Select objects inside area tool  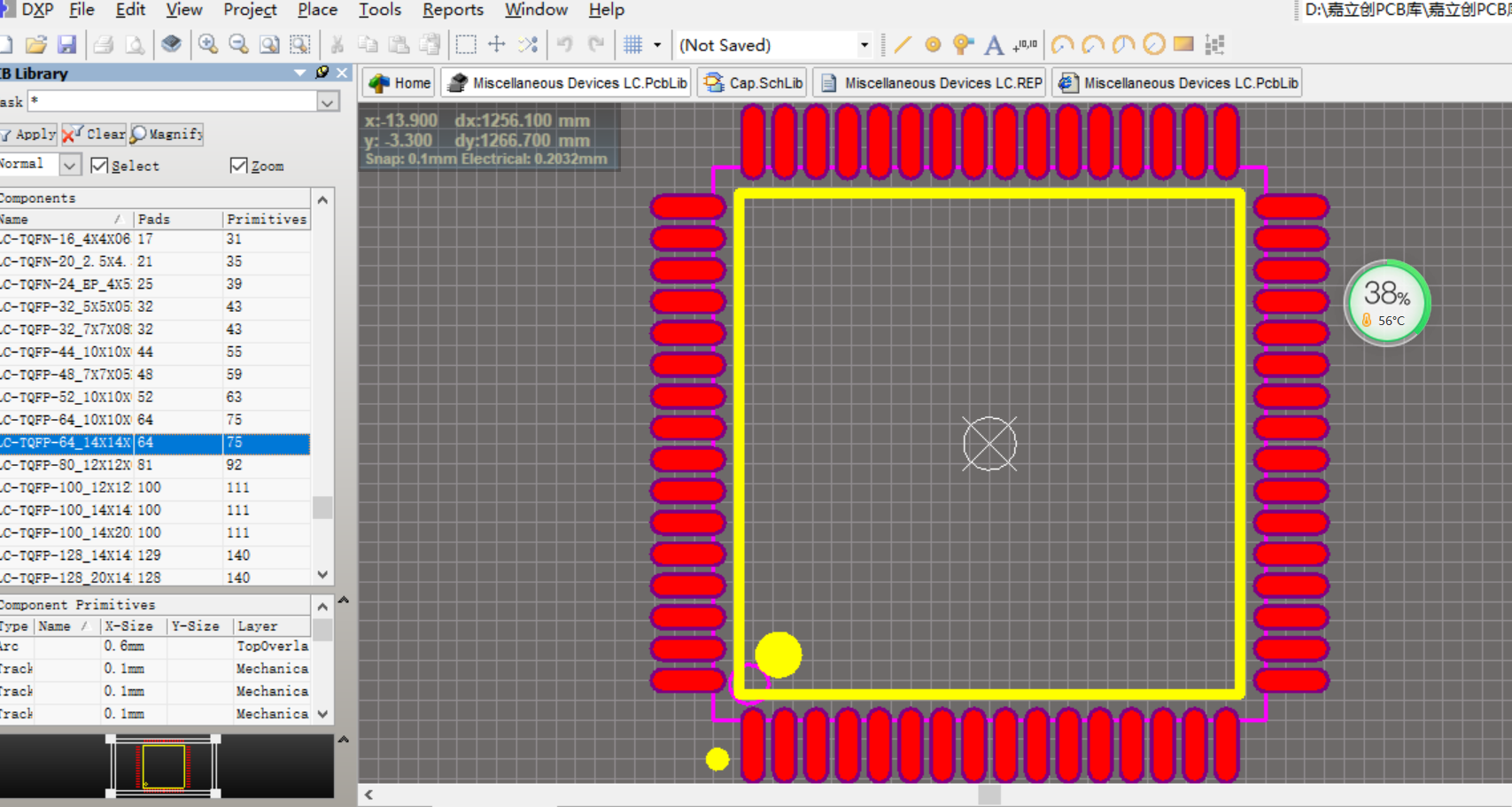[466, 44]
